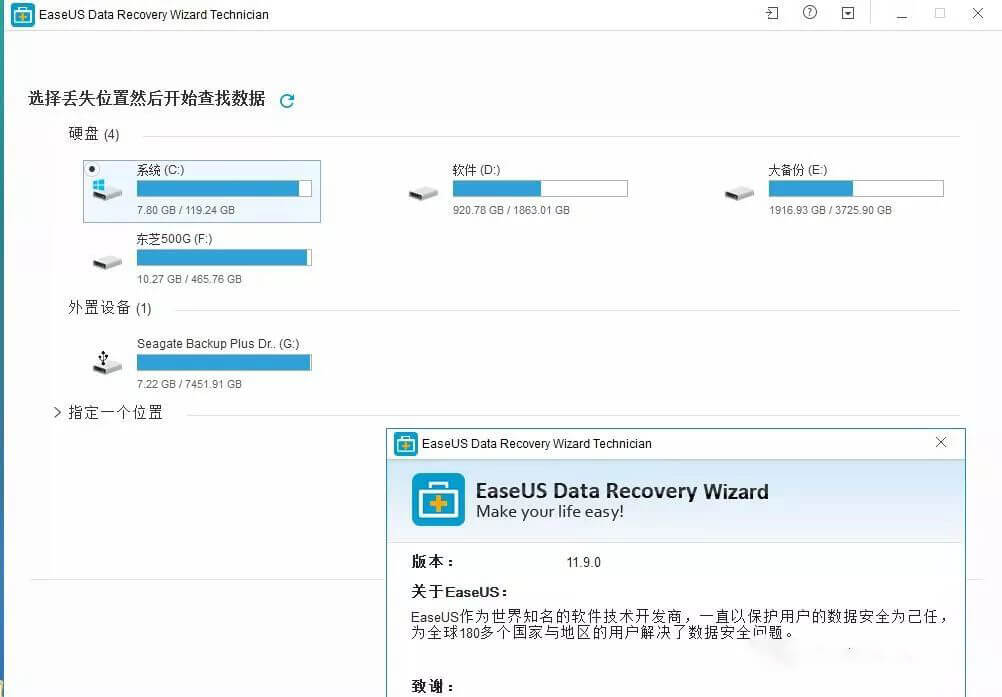Click the 920.78 GB / 1863.01 GB size text
Viewport: 1002px width, 697px height.
coord(511,210)
